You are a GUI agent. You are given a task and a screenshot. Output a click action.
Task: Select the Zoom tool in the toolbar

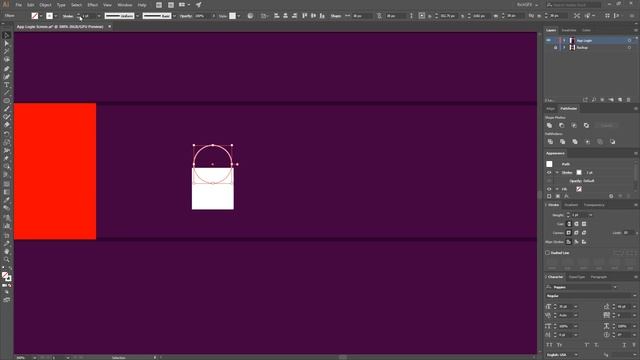click(7, 260)
